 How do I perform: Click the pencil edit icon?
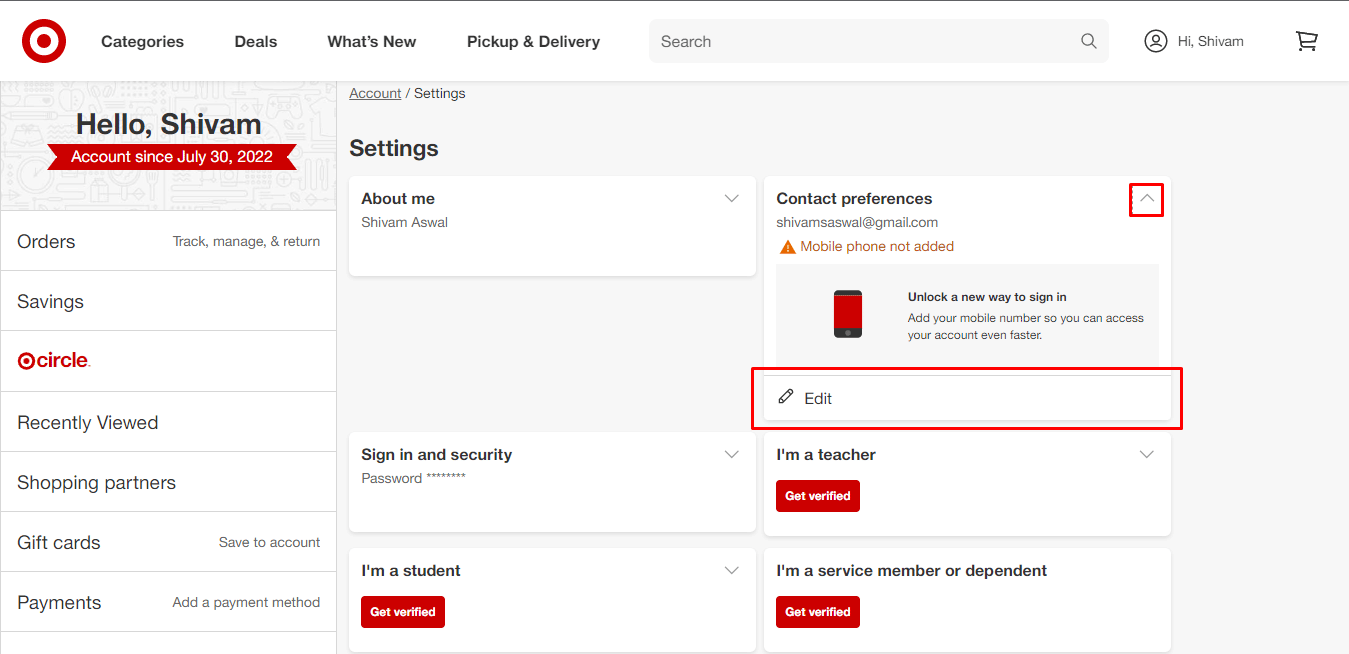coord(786,397)
